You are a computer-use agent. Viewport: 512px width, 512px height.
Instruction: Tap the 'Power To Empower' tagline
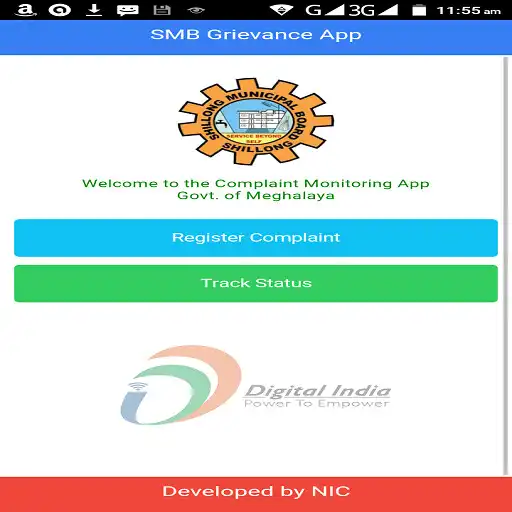point(317,404)
